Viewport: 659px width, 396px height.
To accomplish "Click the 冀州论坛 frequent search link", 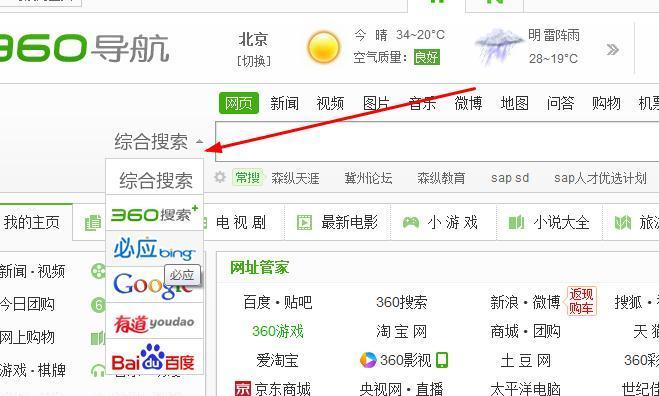I will click(368, 178).
